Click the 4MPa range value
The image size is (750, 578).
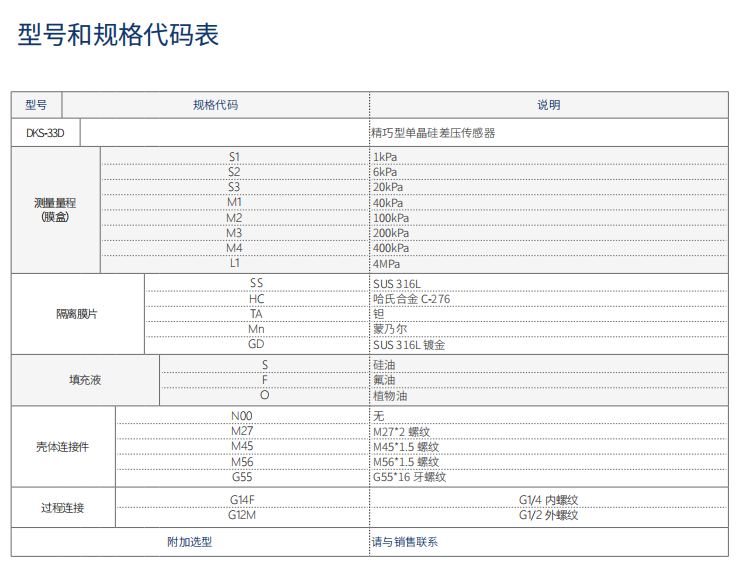(388, 264)
